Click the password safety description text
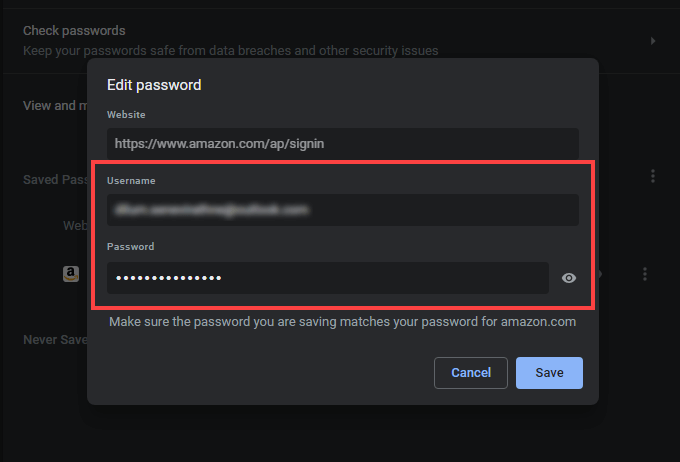The image size is (680, 462). (x=231, y=50)
